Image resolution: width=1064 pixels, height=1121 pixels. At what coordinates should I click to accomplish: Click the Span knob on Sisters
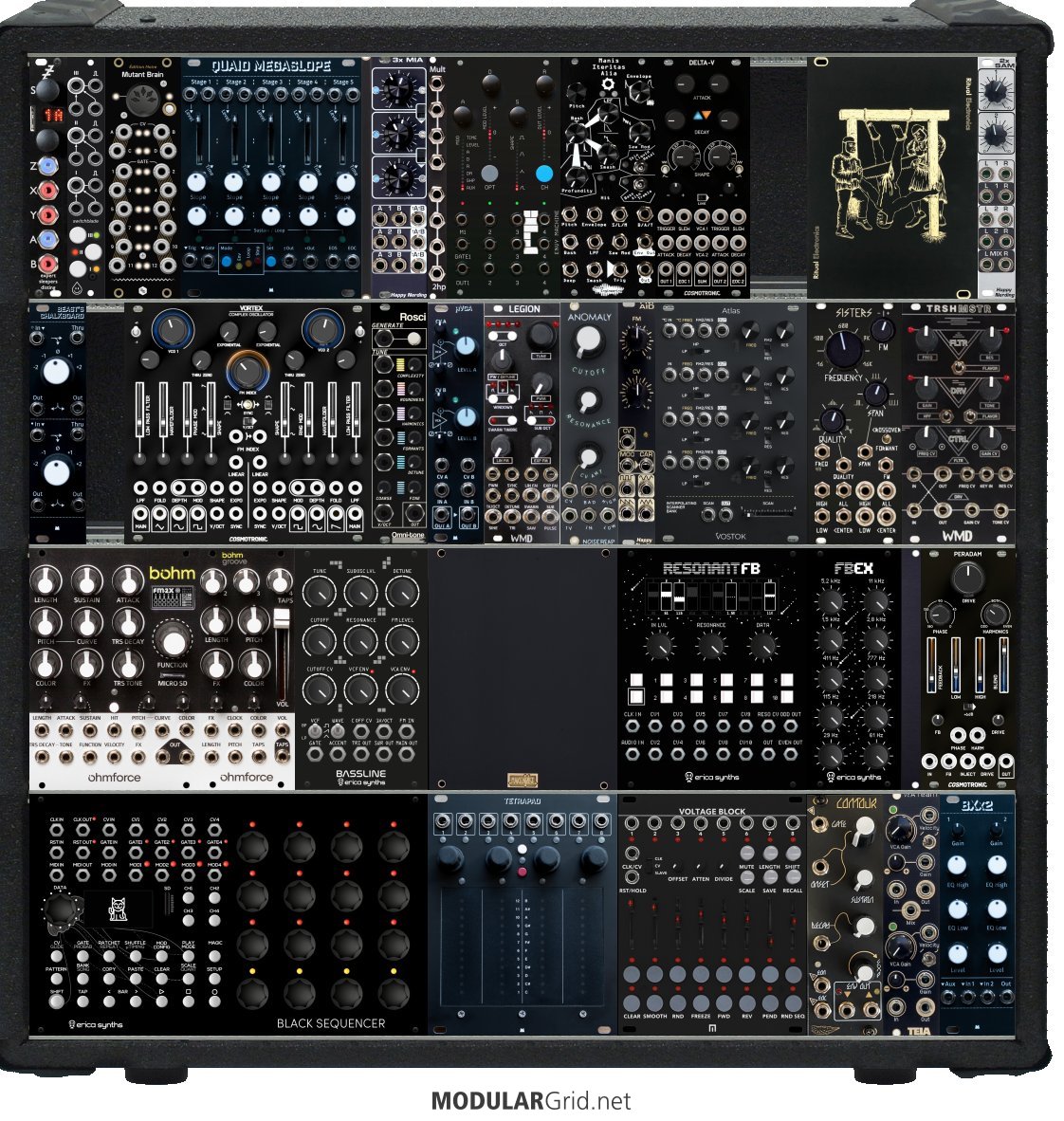(875, 394)
